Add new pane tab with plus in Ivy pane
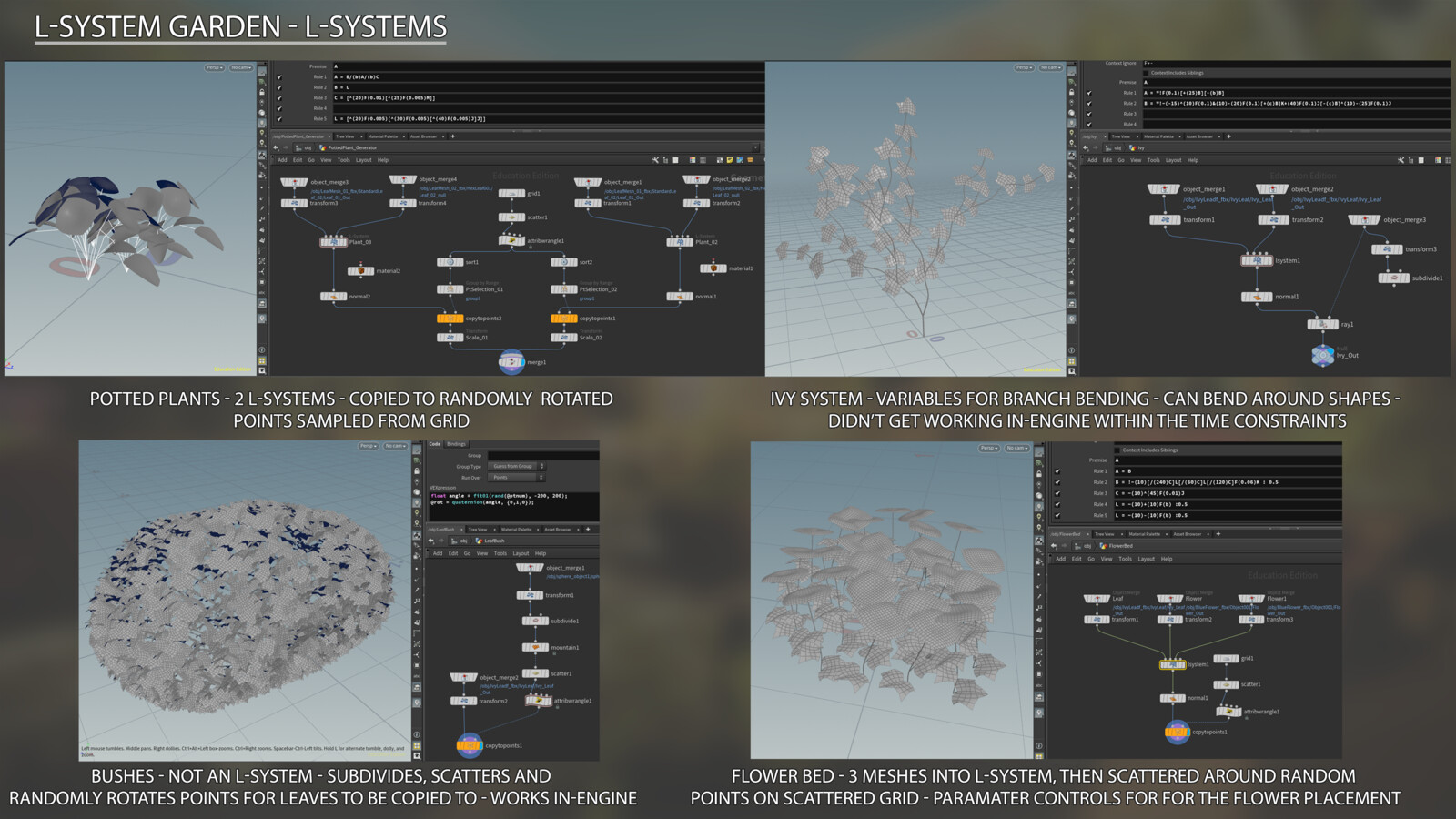1456x819 pixels. click(x=1228, y=136)
